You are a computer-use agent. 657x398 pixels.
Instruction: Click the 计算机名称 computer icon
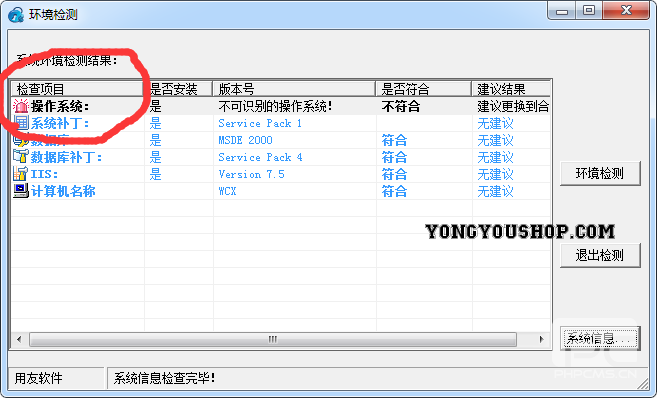[x=21, y=191]
